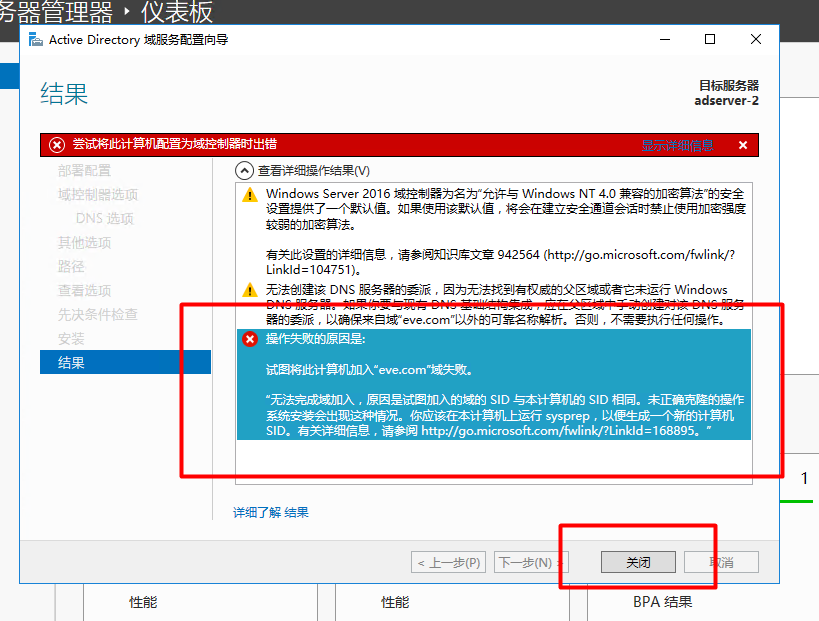This screenshot has height=621, width=819.
Task: Click the knowledge base 942564 message text
Action: tap(500, 262)
